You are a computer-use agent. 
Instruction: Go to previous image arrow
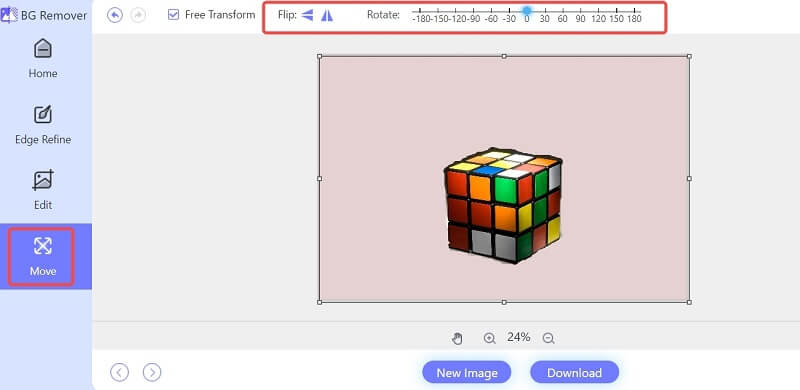coord(119,373)
